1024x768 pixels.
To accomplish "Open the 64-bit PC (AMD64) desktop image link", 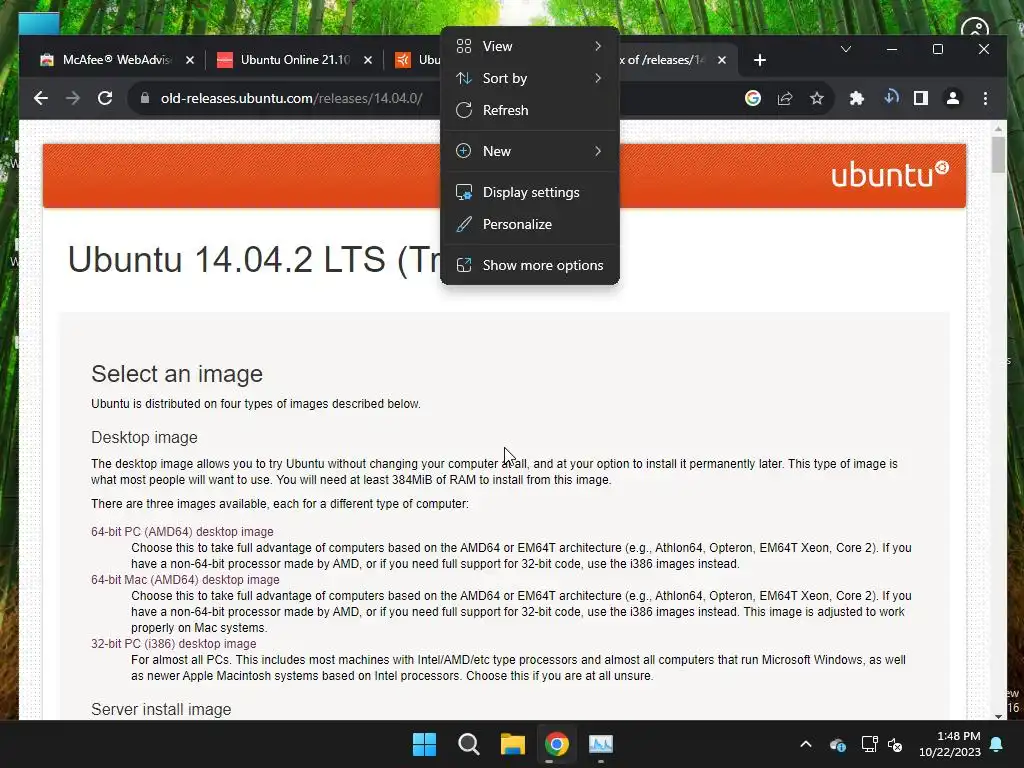I will (182, 532).
